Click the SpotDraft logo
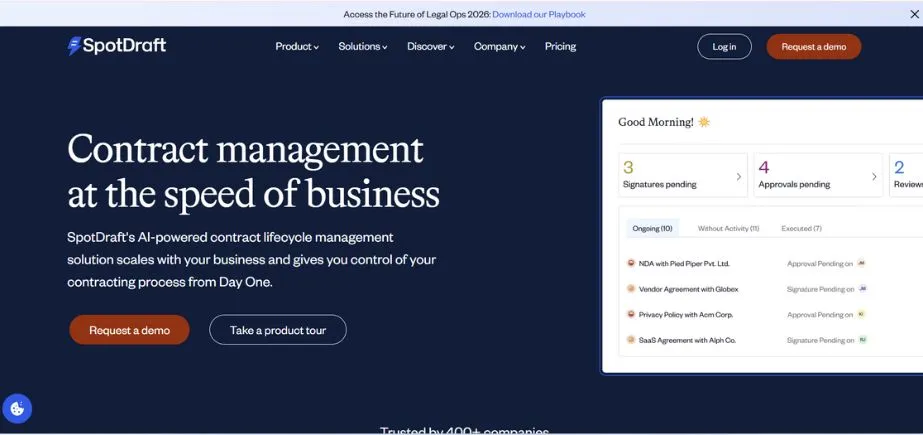923x435 pixels. [x=117, y=46]
